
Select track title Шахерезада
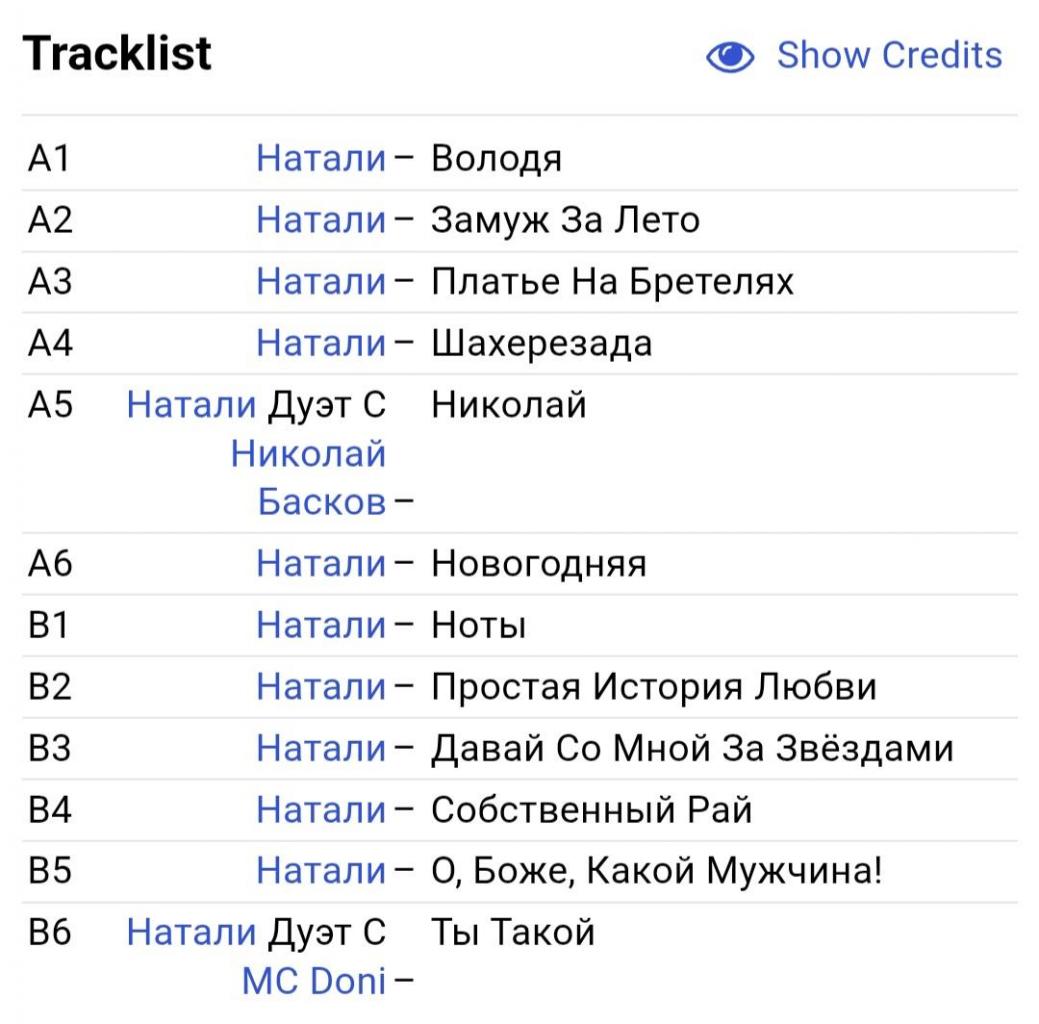541,344
